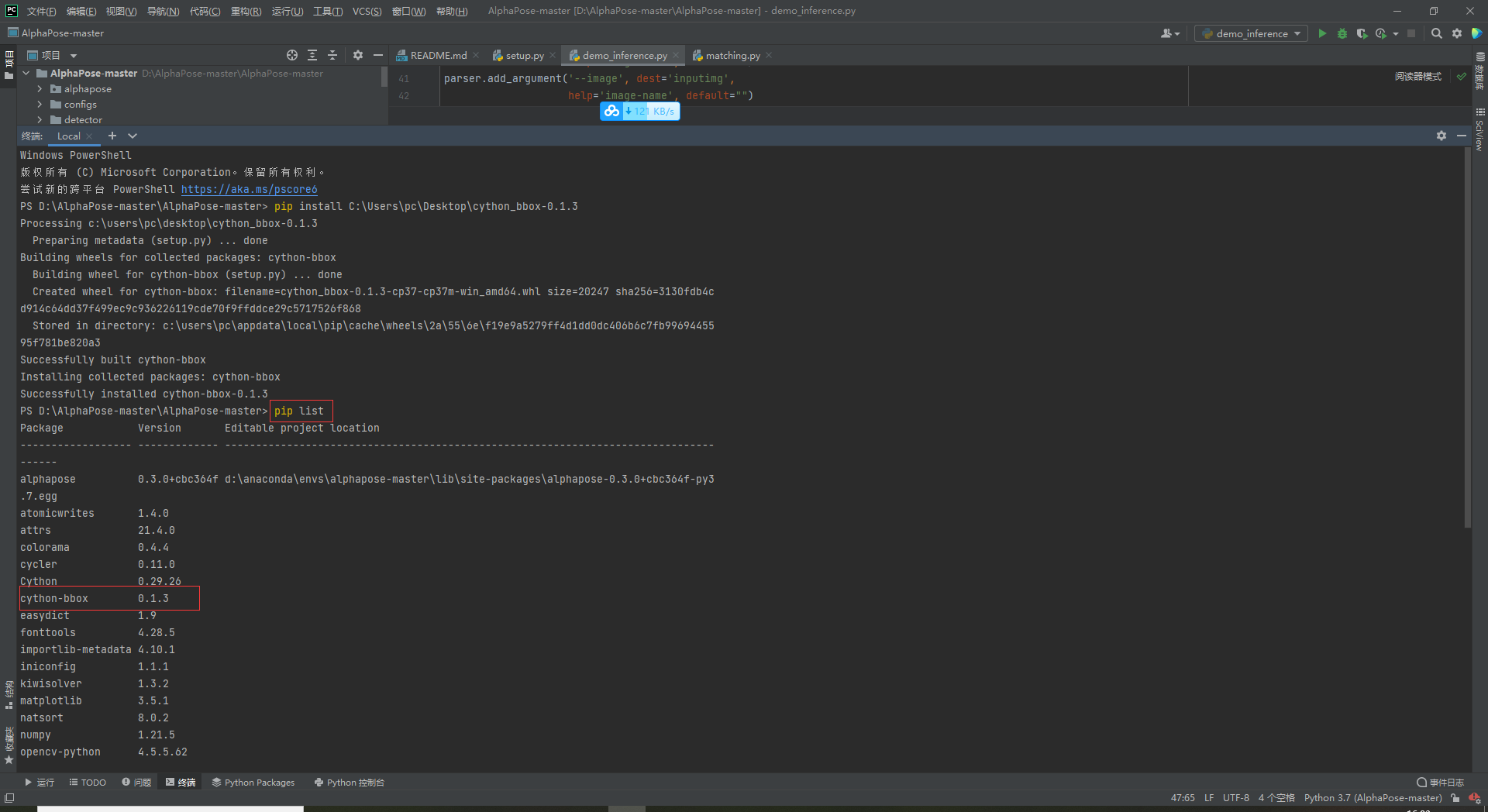
Task: Open 视图(V) menu
Action: coord(121,11)
